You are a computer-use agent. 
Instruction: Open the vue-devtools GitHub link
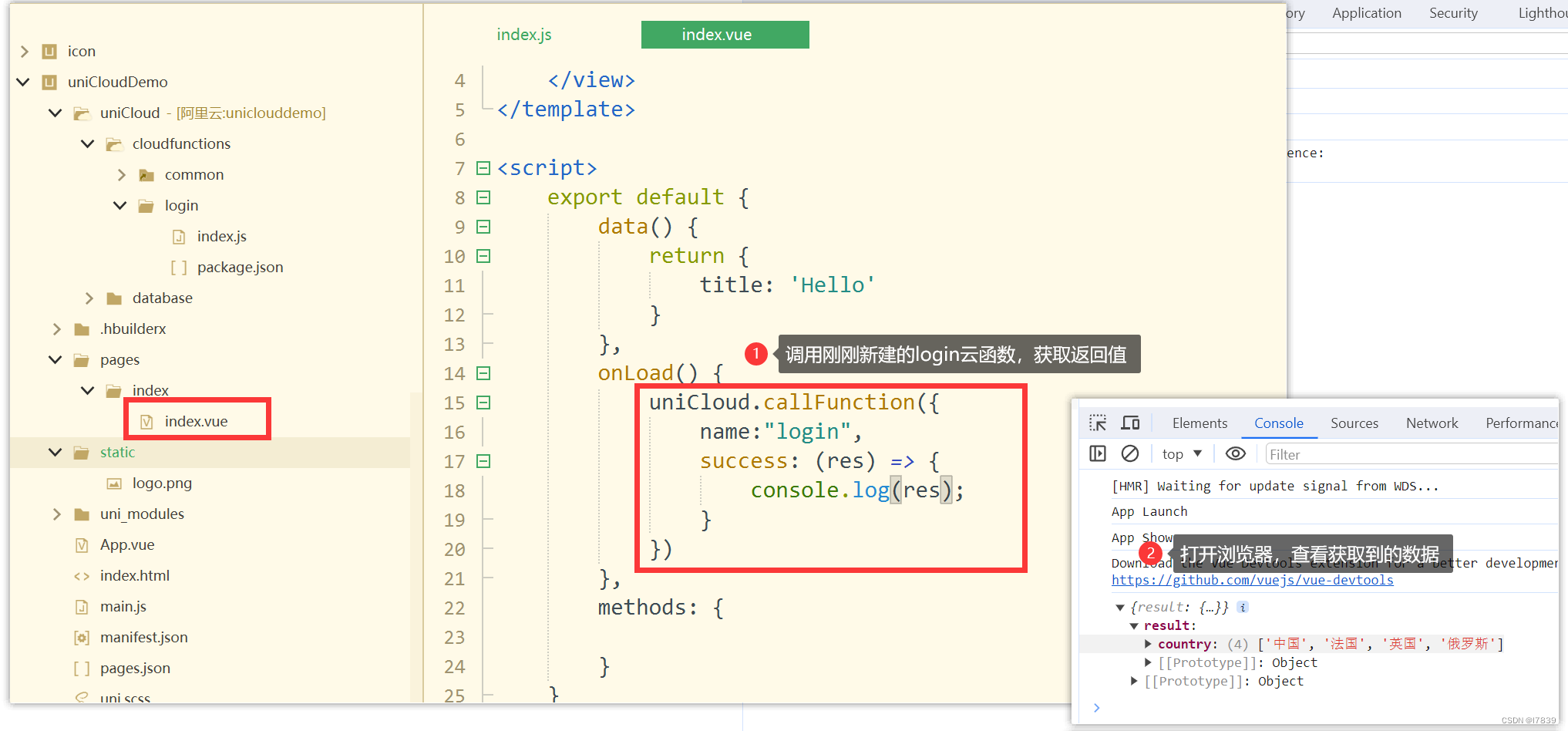pos(1252,579)
